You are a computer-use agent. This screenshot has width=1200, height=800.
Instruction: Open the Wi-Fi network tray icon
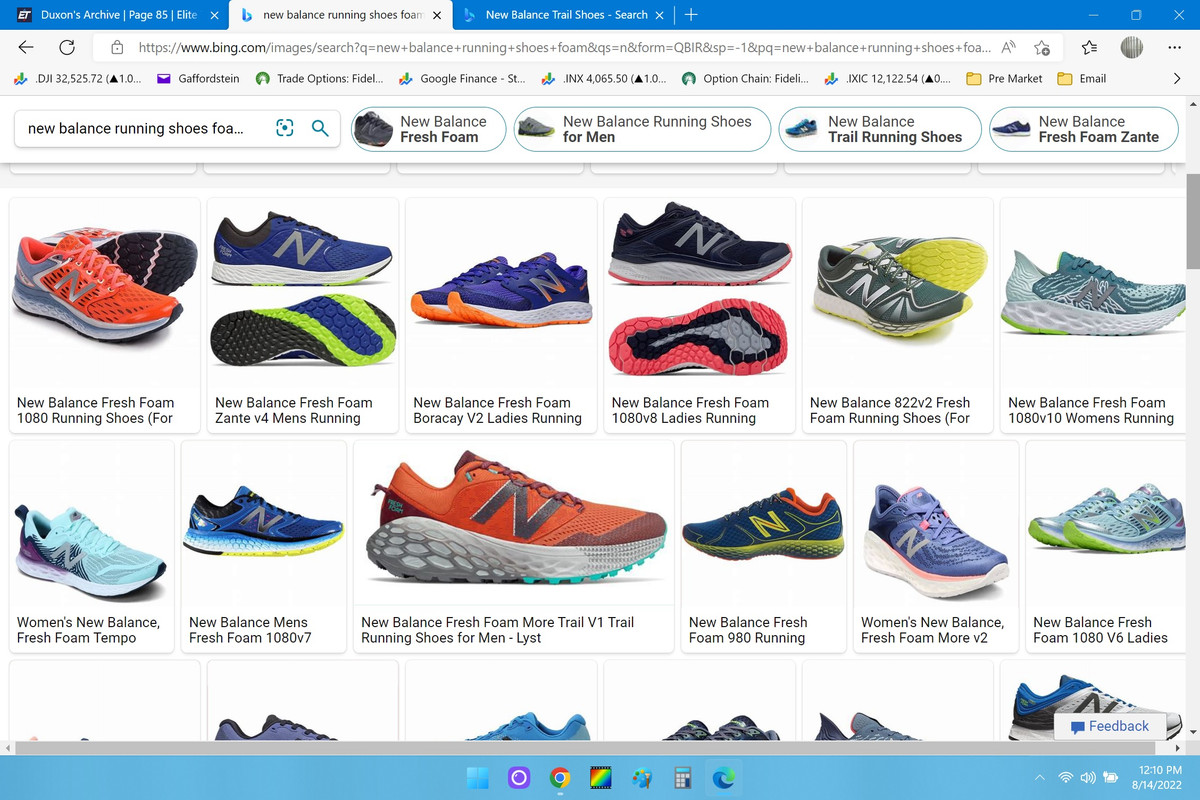tap(1066, 777)
